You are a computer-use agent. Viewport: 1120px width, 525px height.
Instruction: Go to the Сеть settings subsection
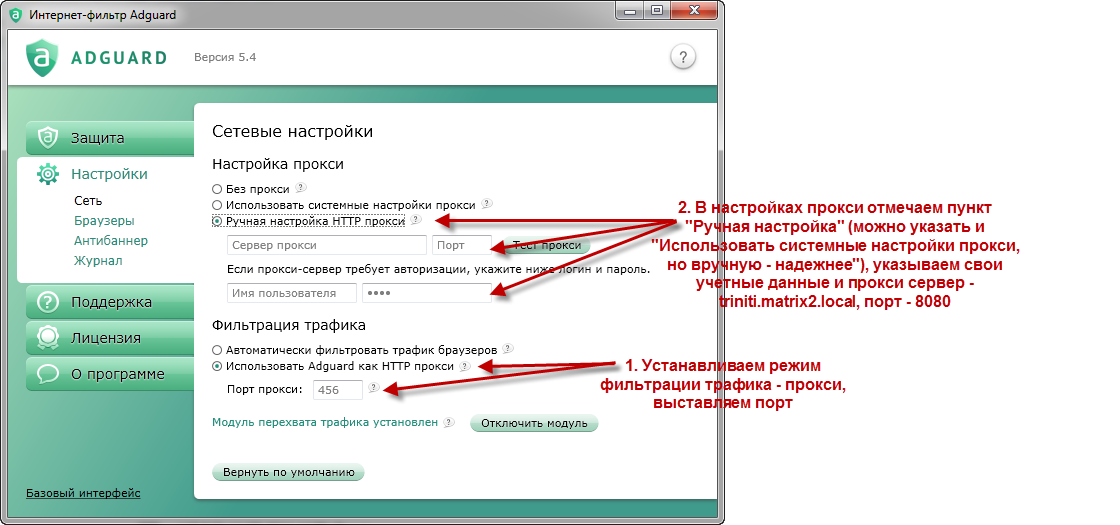(x=88, y=201)
